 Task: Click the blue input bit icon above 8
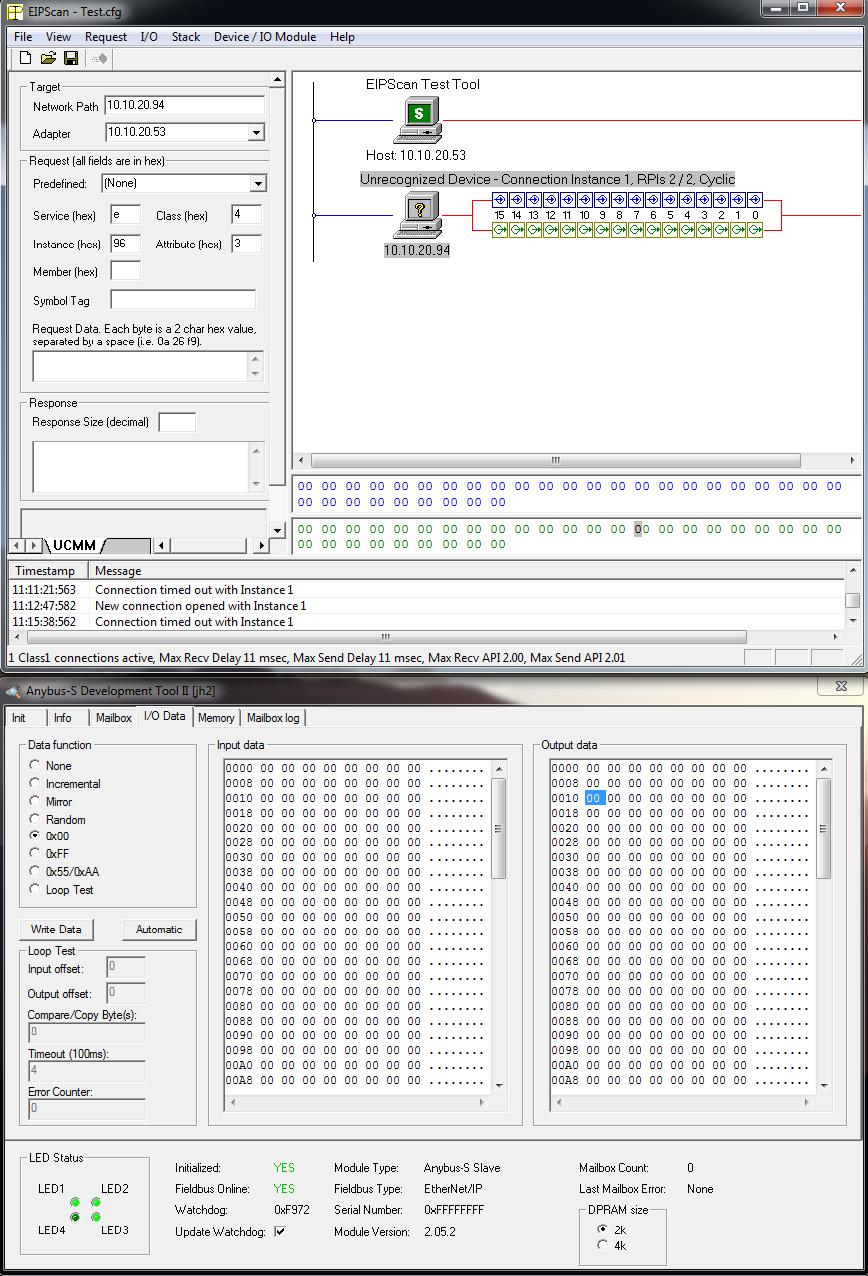[x=619, y=200]
